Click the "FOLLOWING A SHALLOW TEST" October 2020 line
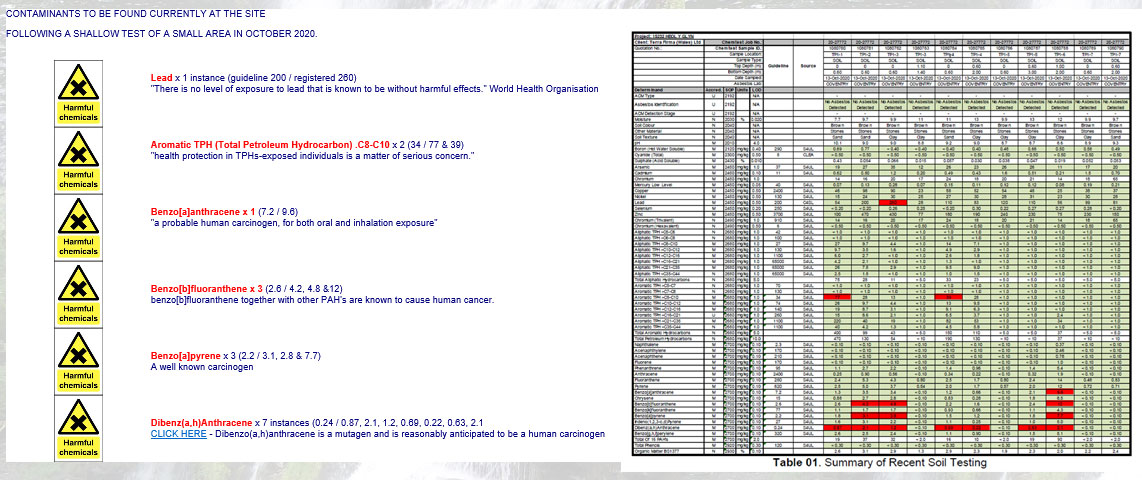The image size is (1142, 480). point(162,34)
